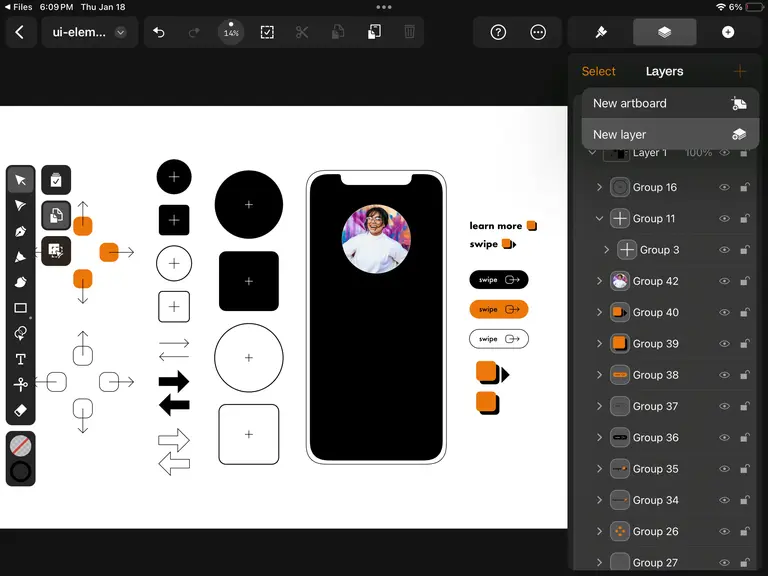Tap the multi-select checkbox button beside toolbar
This screenshot has width=768, height=576.
(56, 180)
